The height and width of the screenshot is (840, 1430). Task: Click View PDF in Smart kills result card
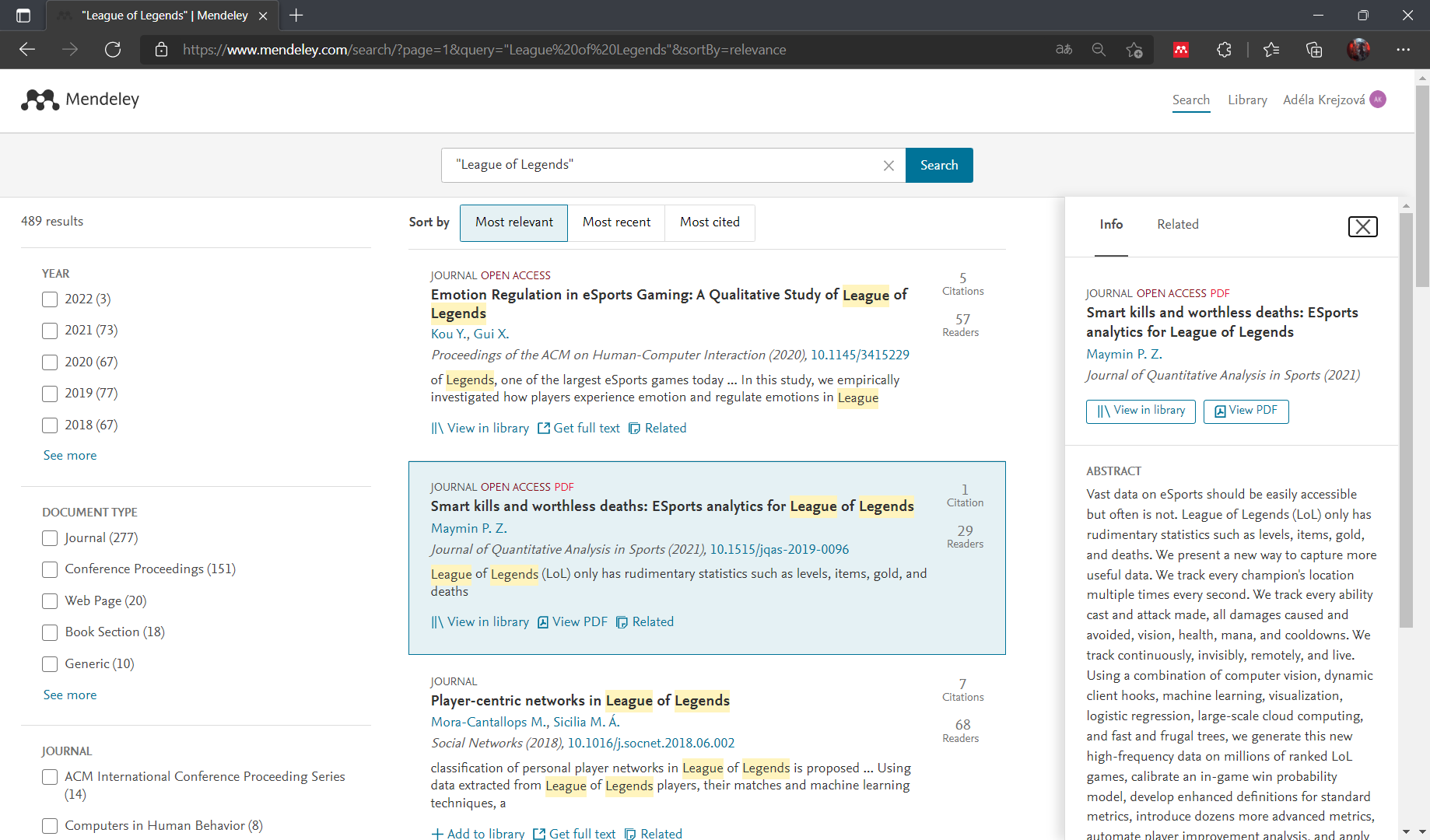pyautogui.click(x=573, y=621)
